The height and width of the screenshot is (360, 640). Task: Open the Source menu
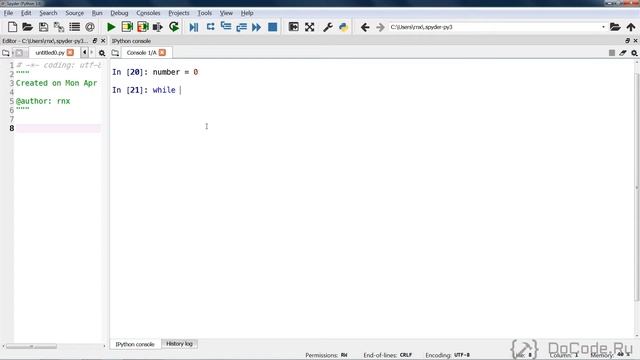[x=74, y=13]
